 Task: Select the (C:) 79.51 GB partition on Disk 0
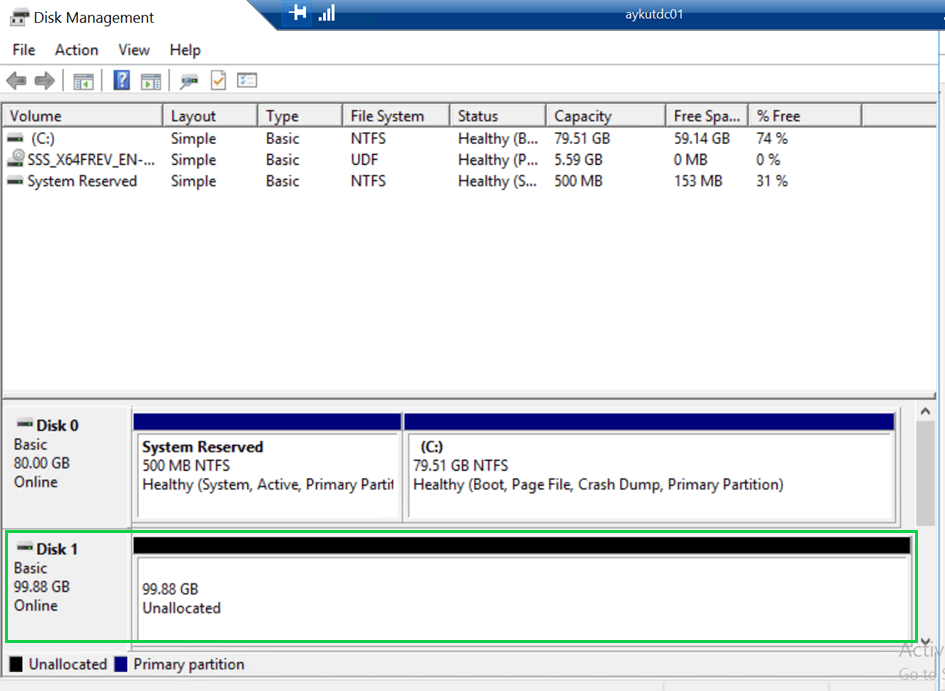point(648,475)
